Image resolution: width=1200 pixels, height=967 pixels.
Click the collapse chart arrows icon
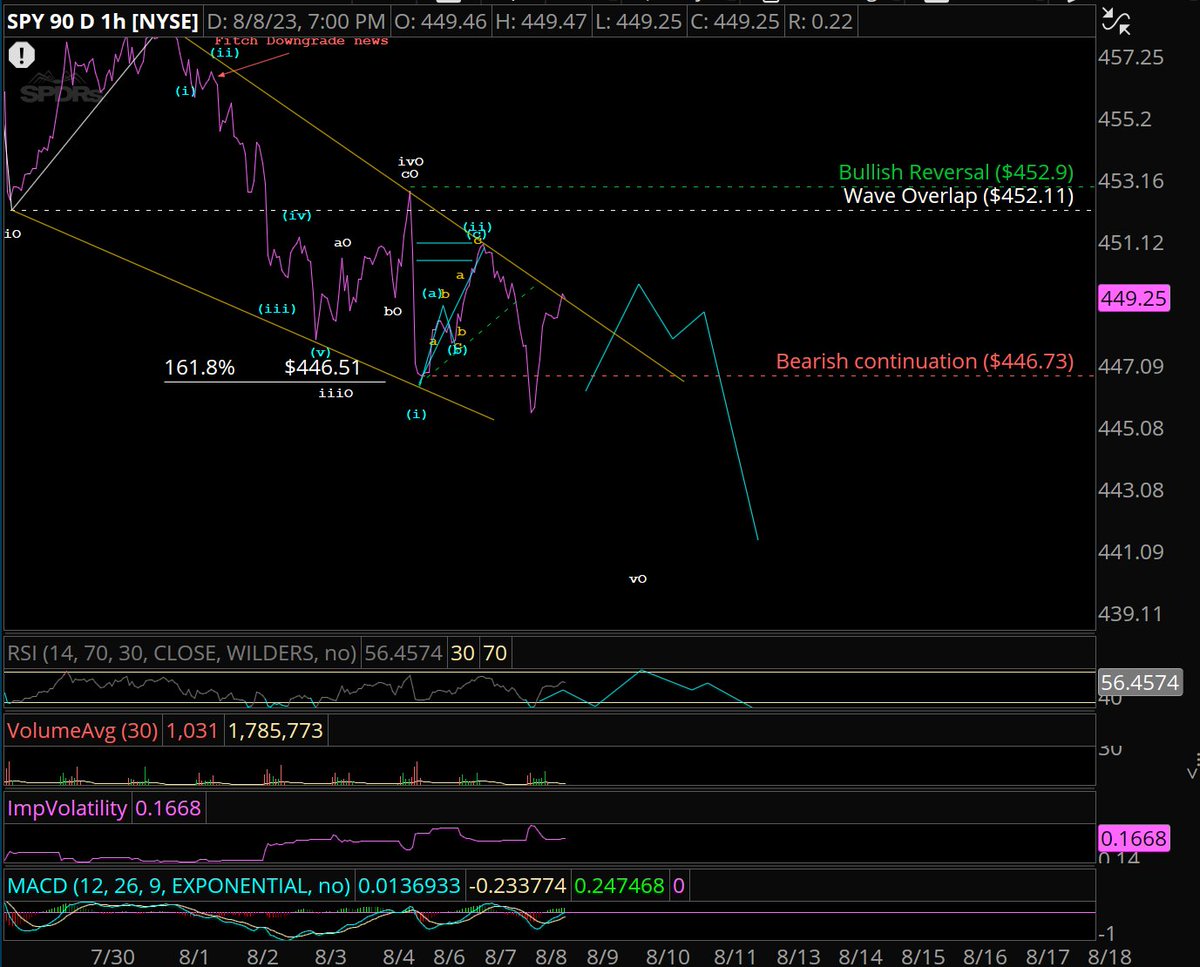pos(1114,21)
